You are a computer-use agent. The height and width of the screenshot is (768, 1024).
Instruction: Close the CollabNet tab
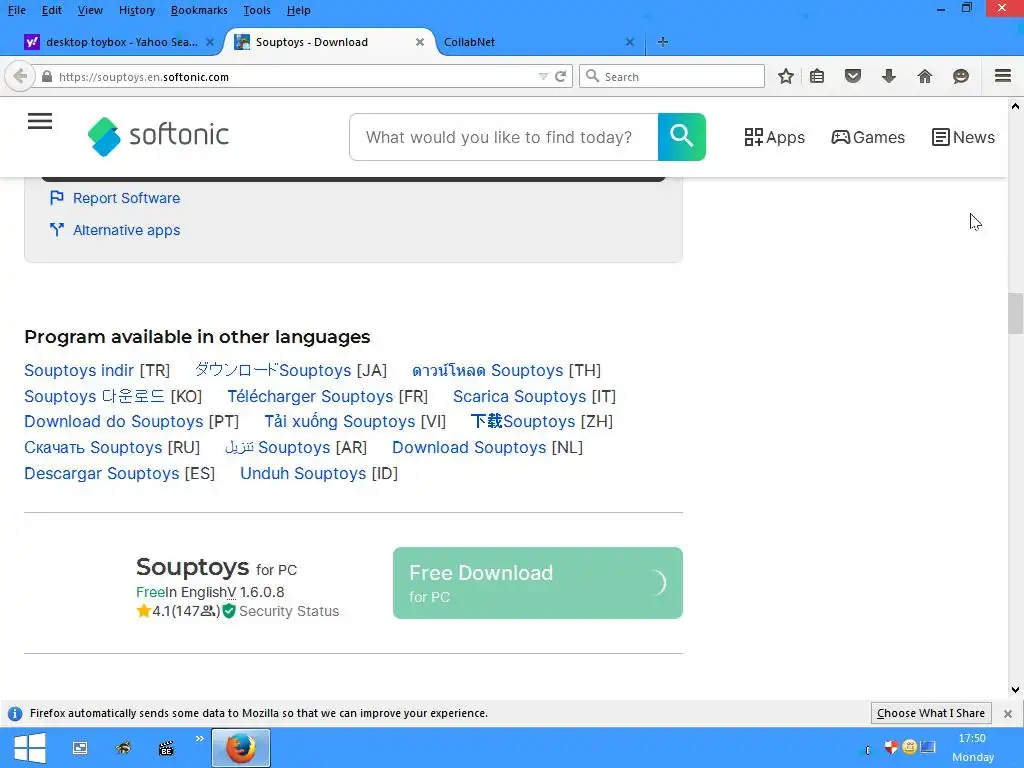(630, 42)
